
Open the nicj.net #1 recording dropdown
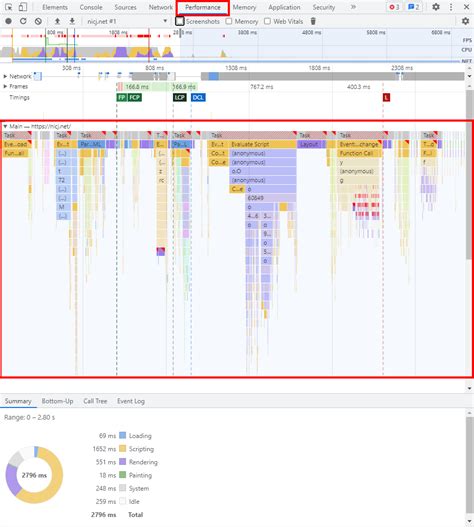(x=127, y=21)
